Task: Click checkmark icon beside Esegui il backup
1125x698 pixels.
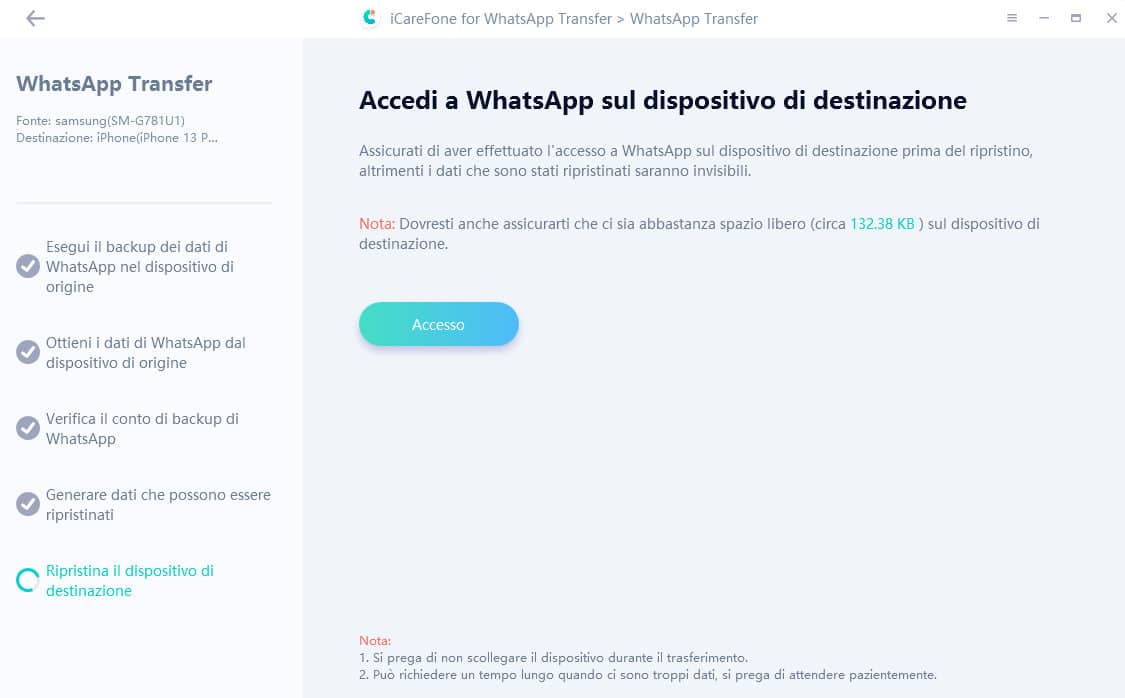Action: point(28,266)
